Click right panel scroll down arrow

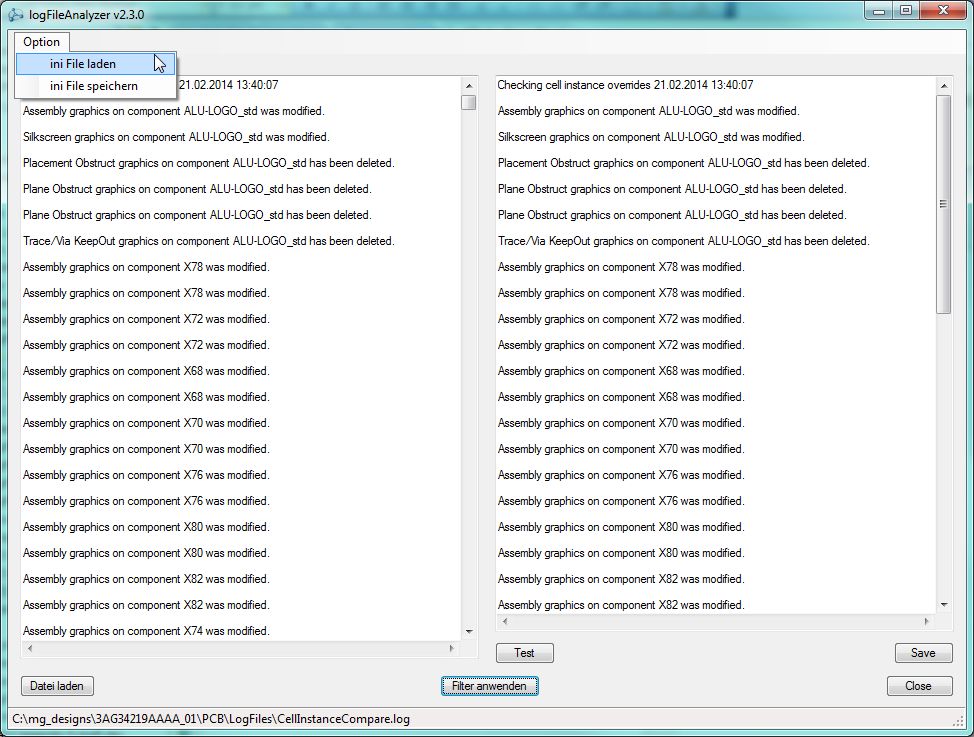pyautogui.click(x=943, y=605)
